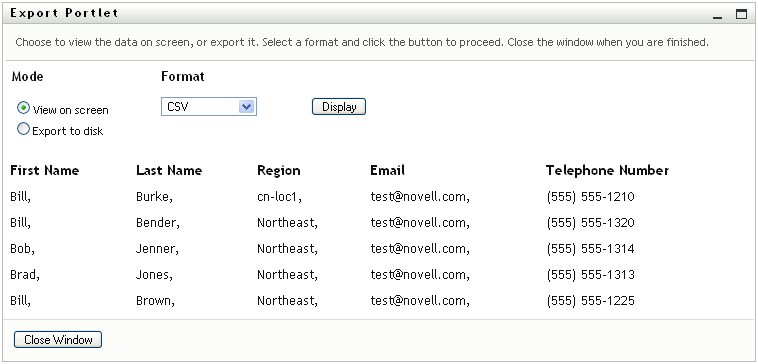Screen dimensions: 758x364
Task: Click the last name Brown cell
Action: pos(155,301)
